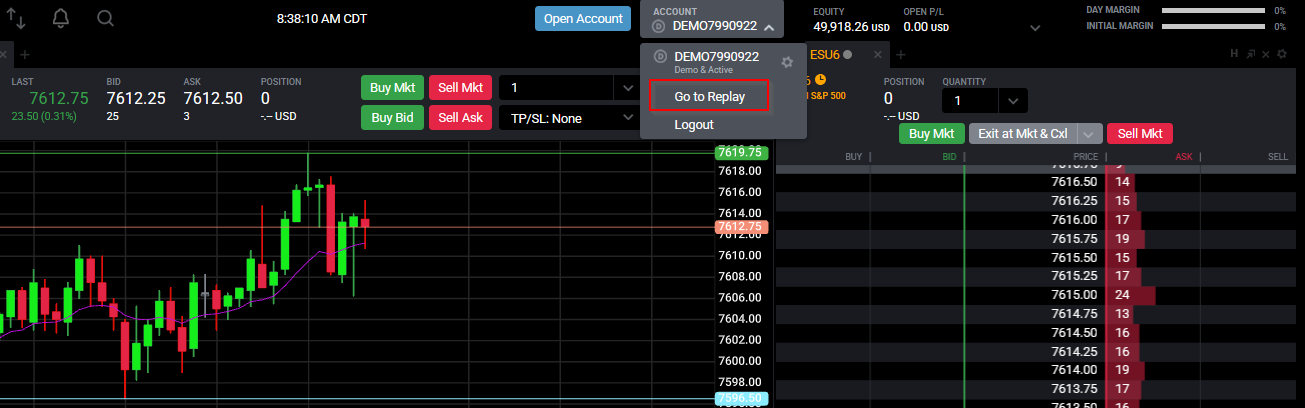Open the trades up-down arrows icon
The height and width of the screenshot is (408, 1305).
click(17, 18)
